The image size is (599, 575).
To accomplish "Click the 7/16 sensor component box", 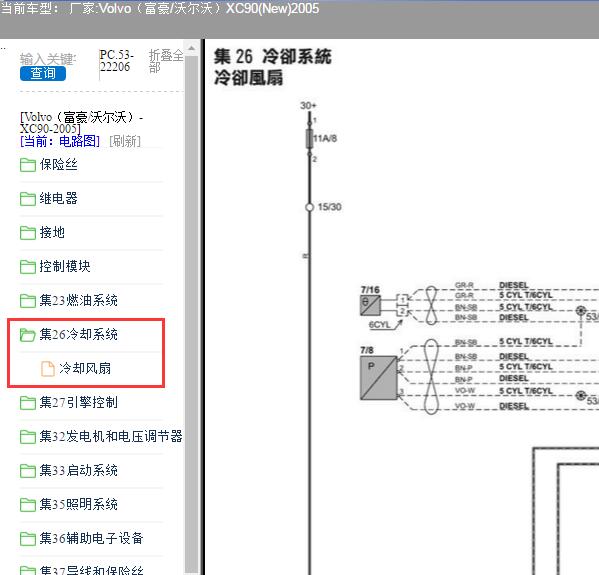I will tap(370, 306).
